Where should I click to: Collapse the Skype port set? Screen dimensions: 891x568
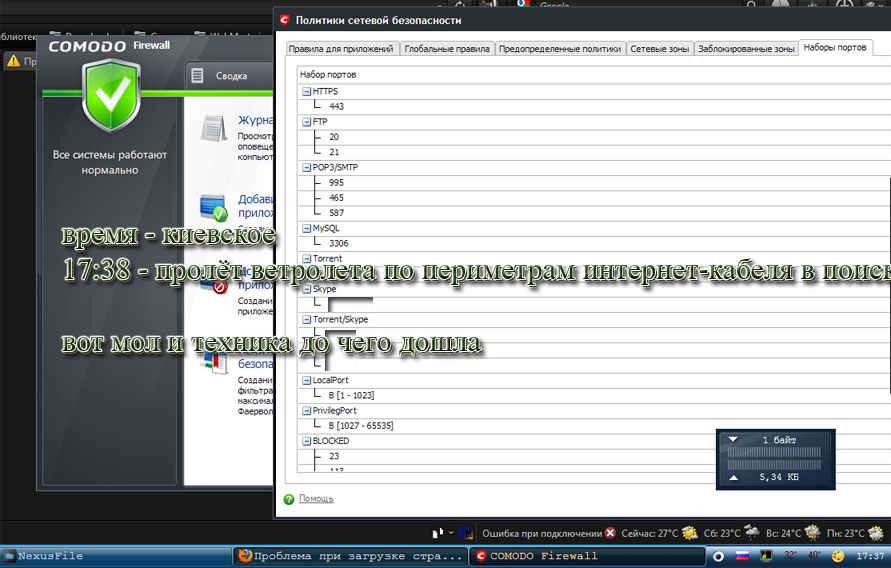point(307,289)
